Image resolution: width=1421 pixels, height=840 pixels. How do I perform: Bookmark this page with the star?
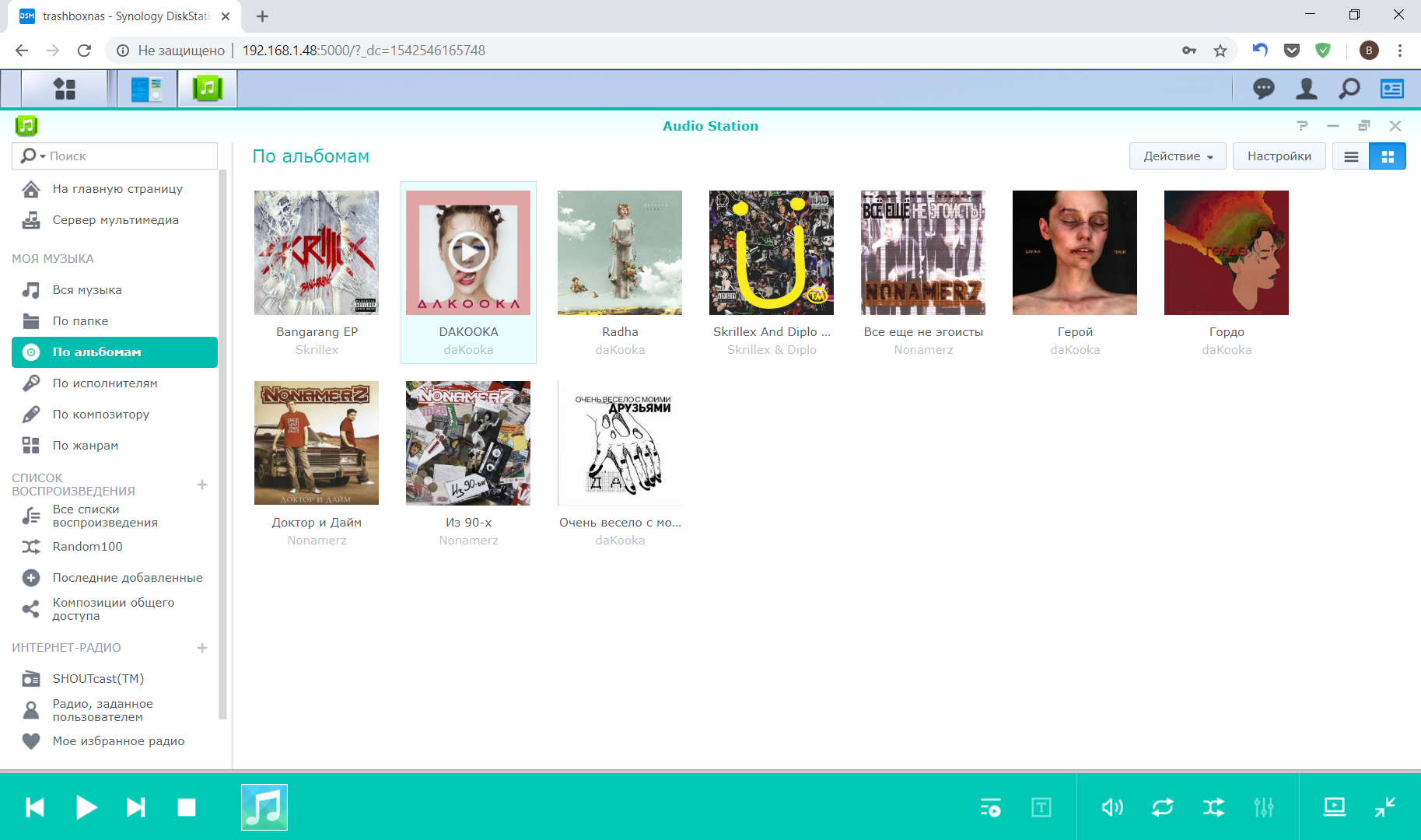click(x=1220, y=51)
